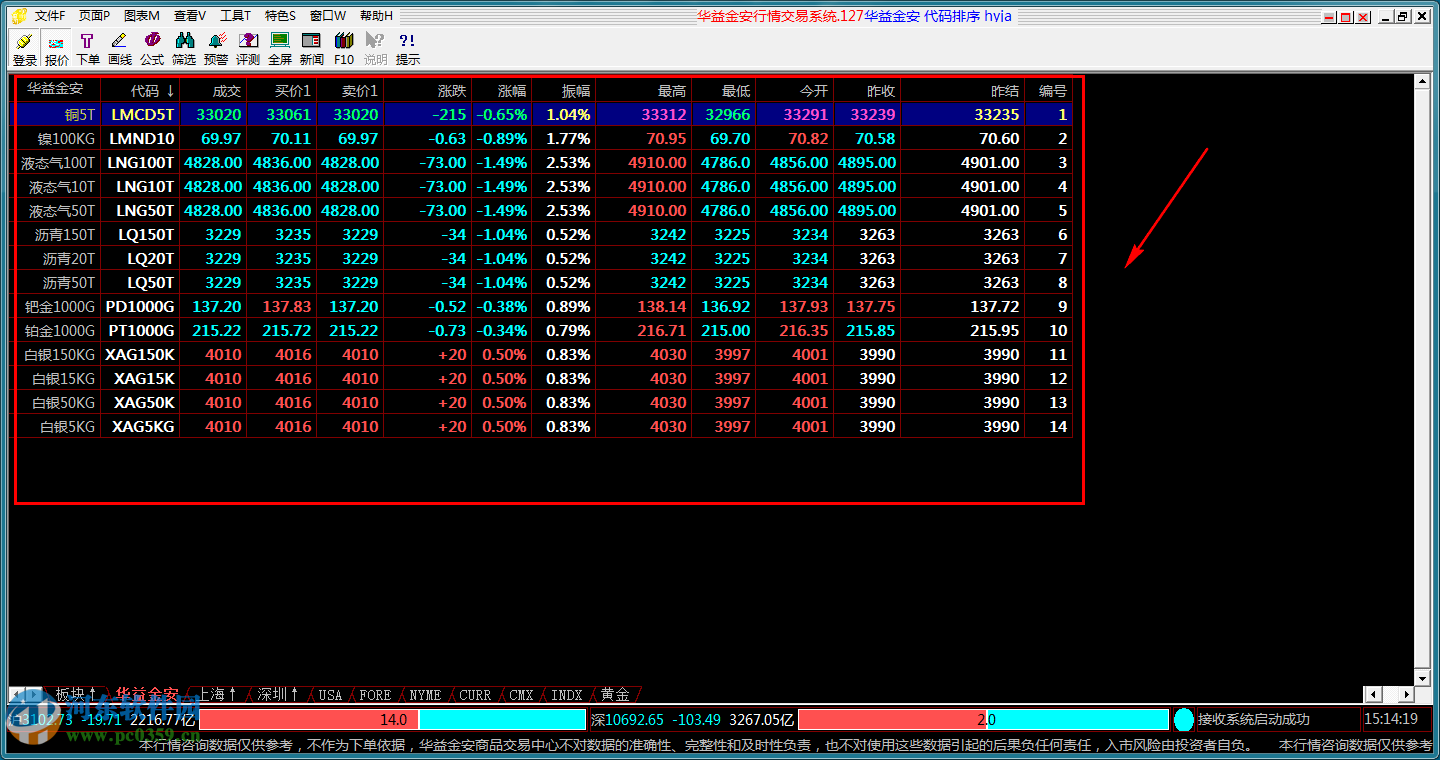
Task: Select the PT1000G platinum row
Action: pos(543,330)
